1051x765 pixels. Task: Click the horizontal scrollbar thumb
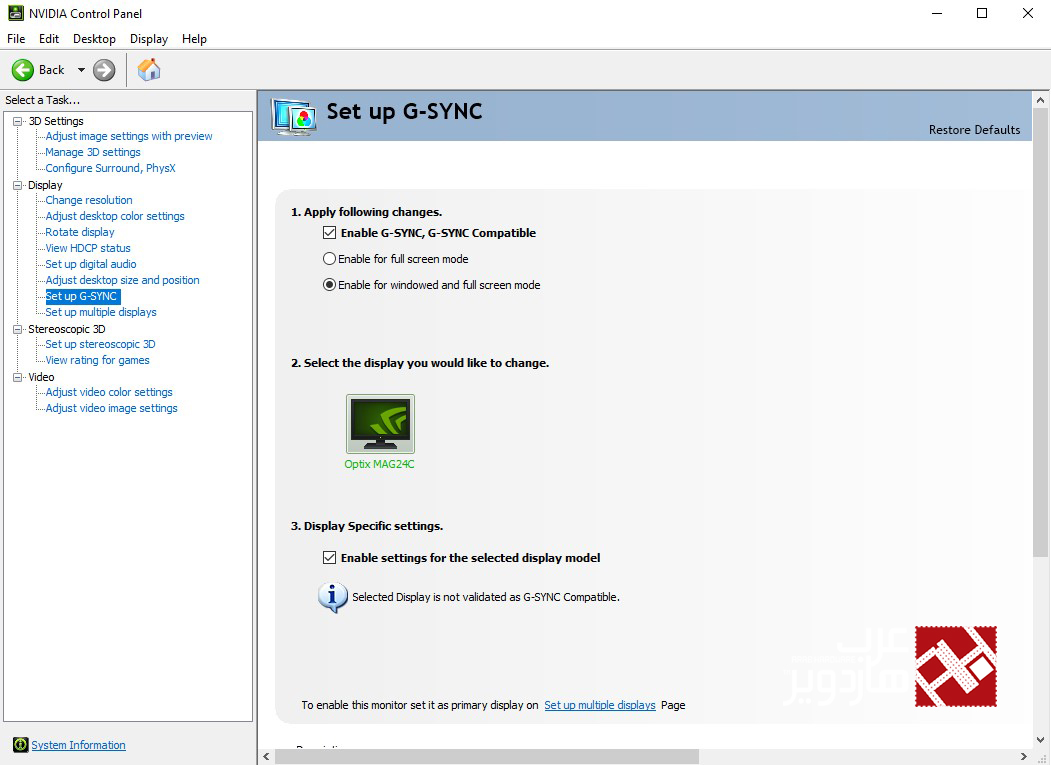(487, 757)
